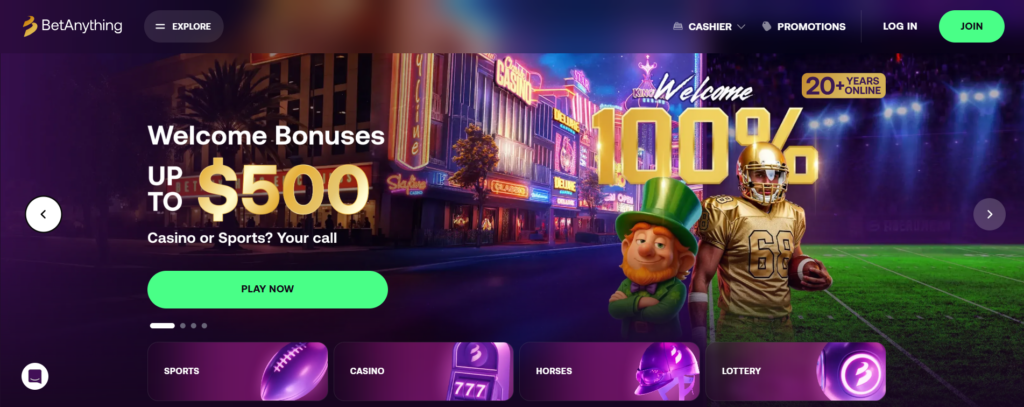Open the Lottery category tile
This screenshot has width=1024, height=407.
[795, 371]
